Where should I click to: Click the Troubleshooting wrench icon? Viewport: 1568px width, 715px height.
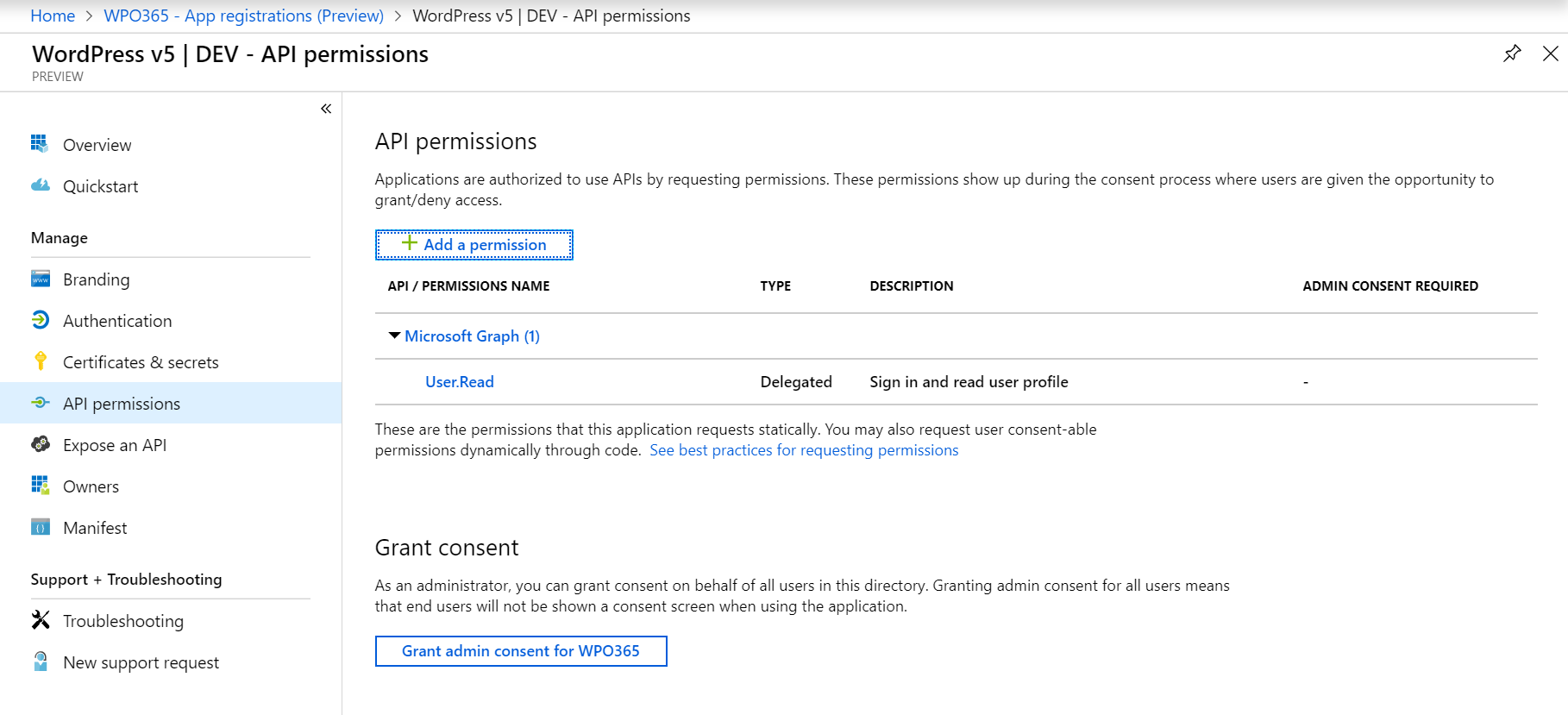click(40, 620)
